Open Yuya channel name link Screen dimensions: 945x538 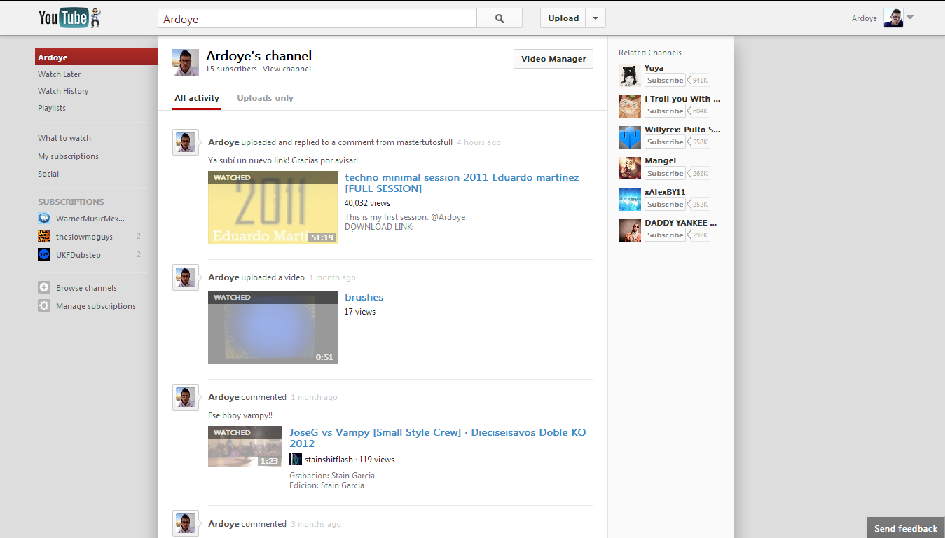(x=654, y=68)
